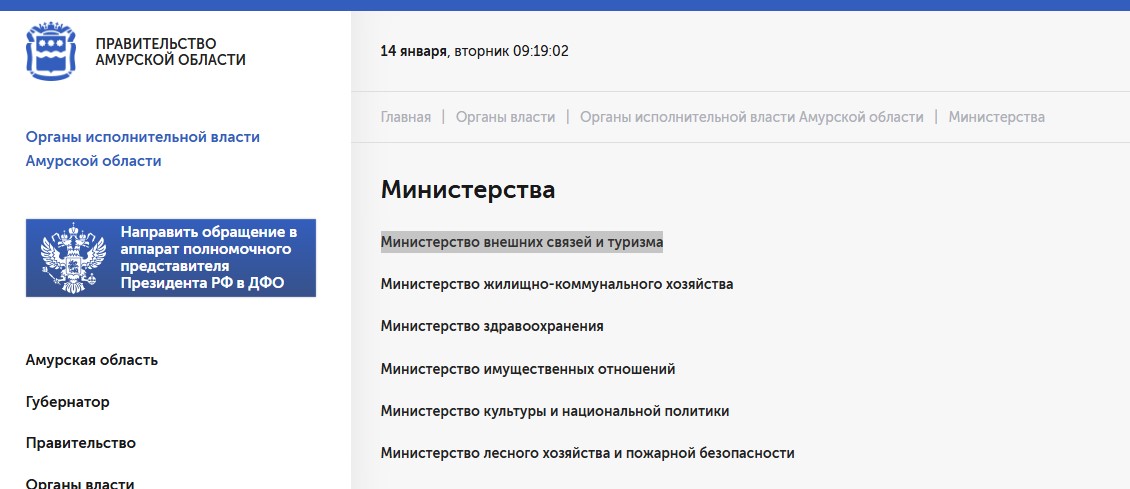Go to 'Министерство здравоохранения' page
1130x489 pixels.
492,326
